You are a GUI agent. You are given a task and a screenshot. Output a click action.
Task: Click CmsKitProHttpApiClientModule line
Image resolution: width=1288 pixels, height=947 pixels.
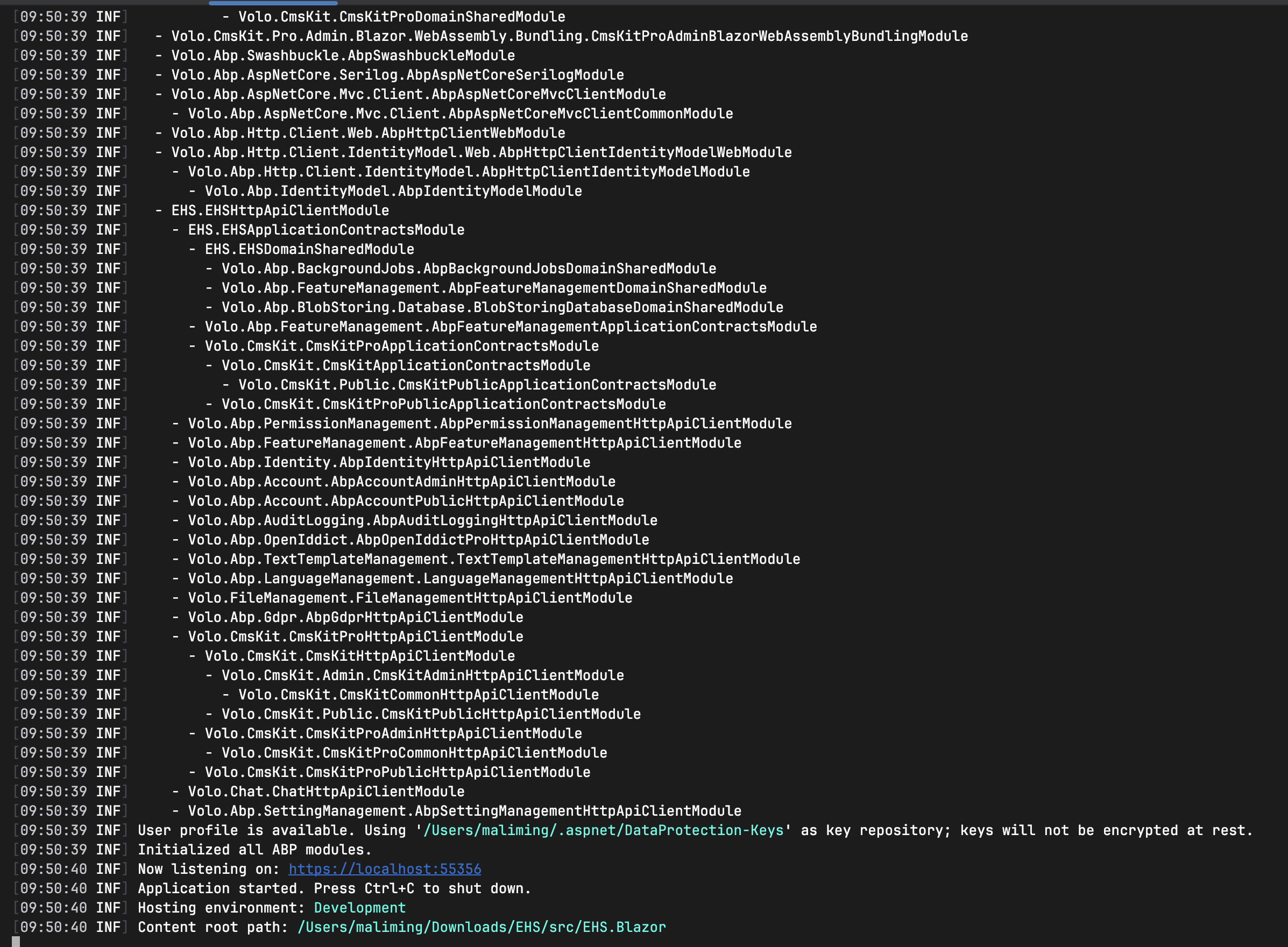tap(356, 637)
